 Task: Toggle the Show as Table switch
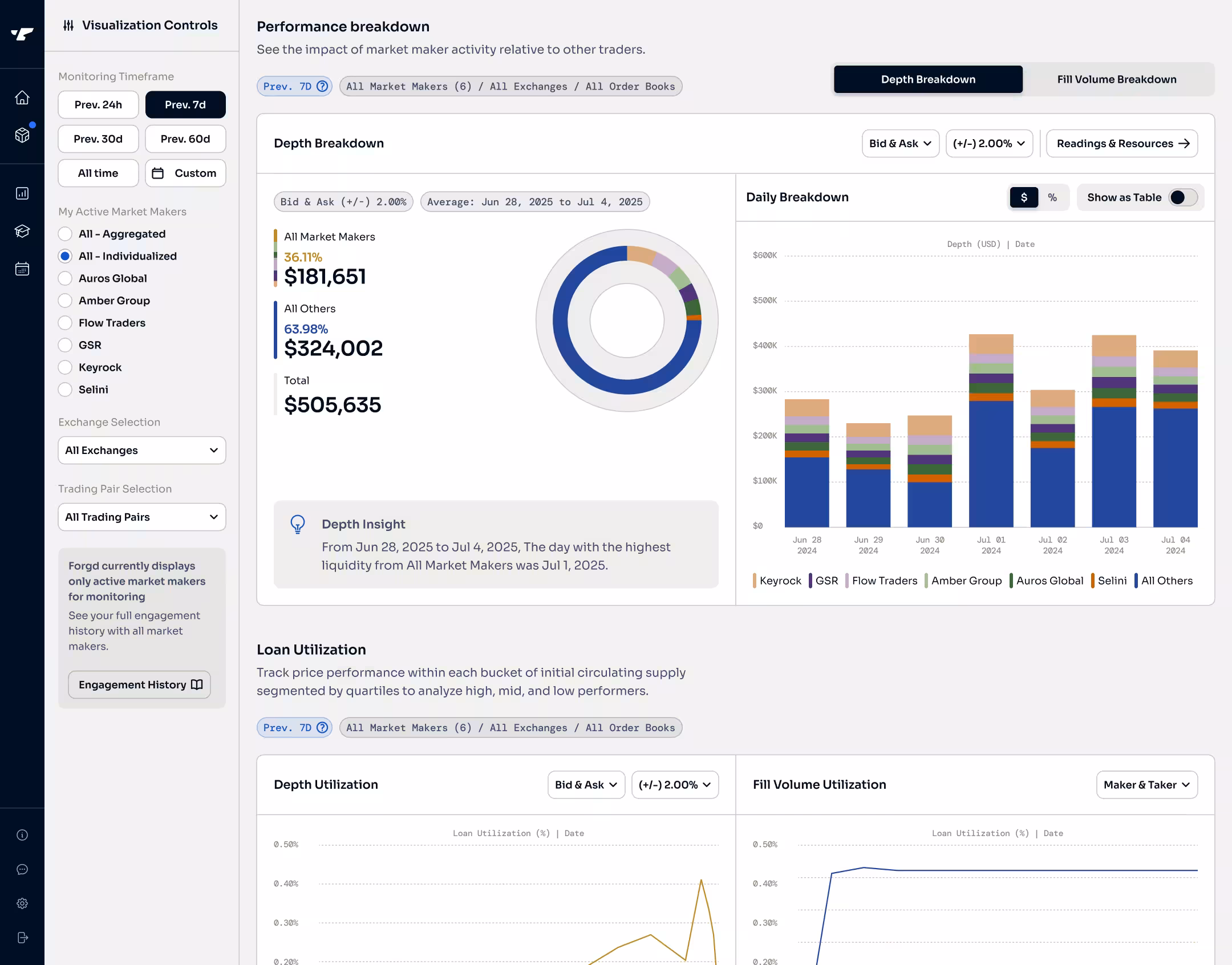pos(1182,197)
